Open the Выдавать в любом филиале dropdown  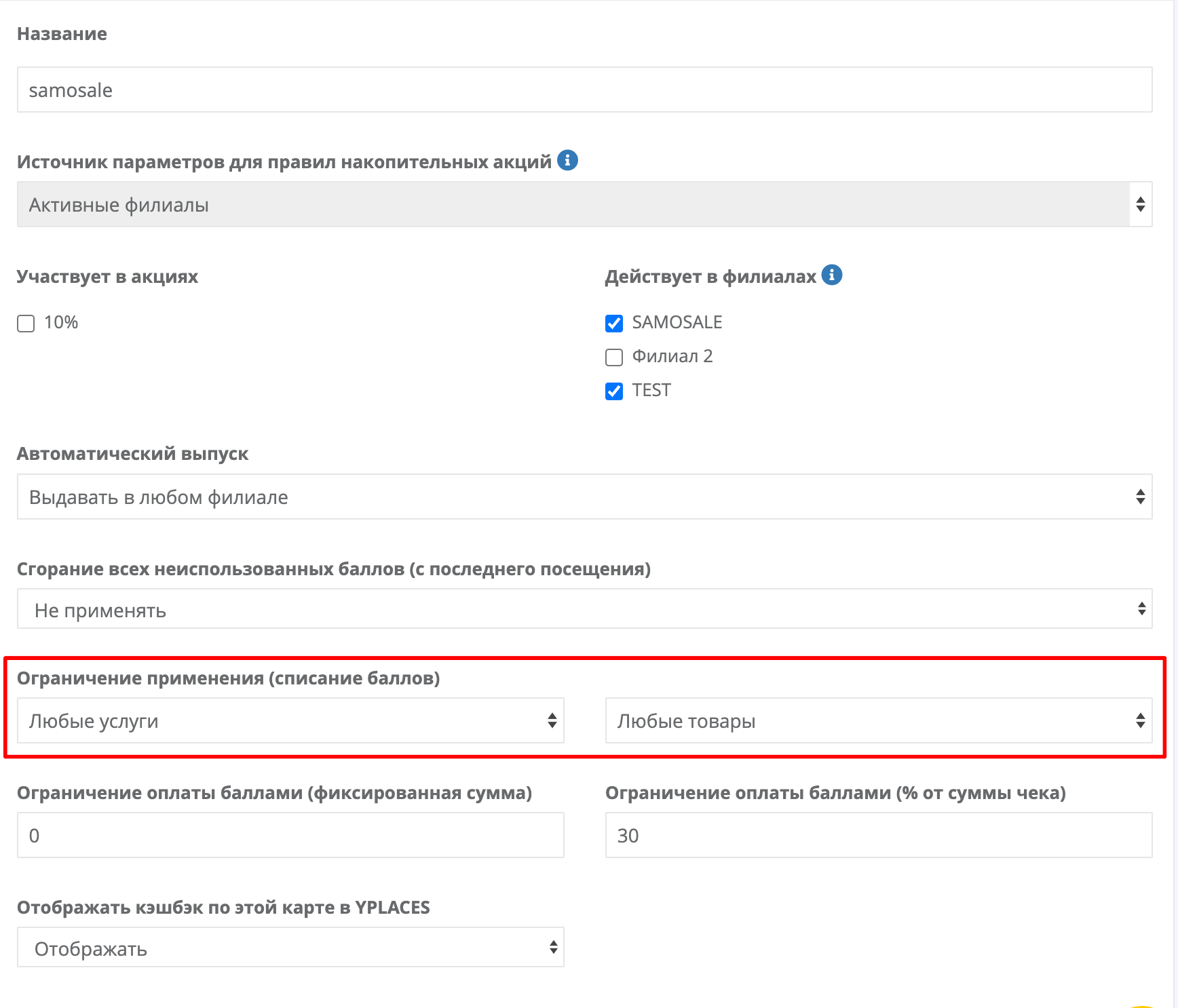pos(584,497)
